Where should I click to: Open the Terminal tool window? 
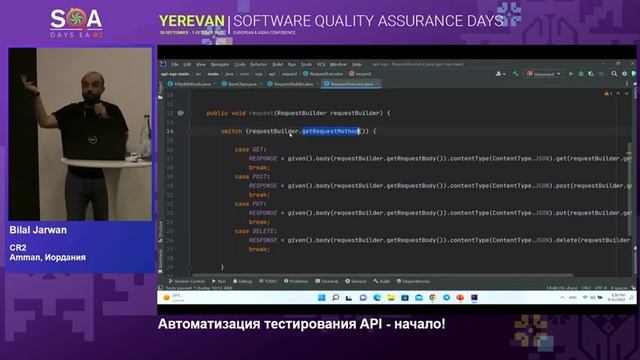[327, 281]
